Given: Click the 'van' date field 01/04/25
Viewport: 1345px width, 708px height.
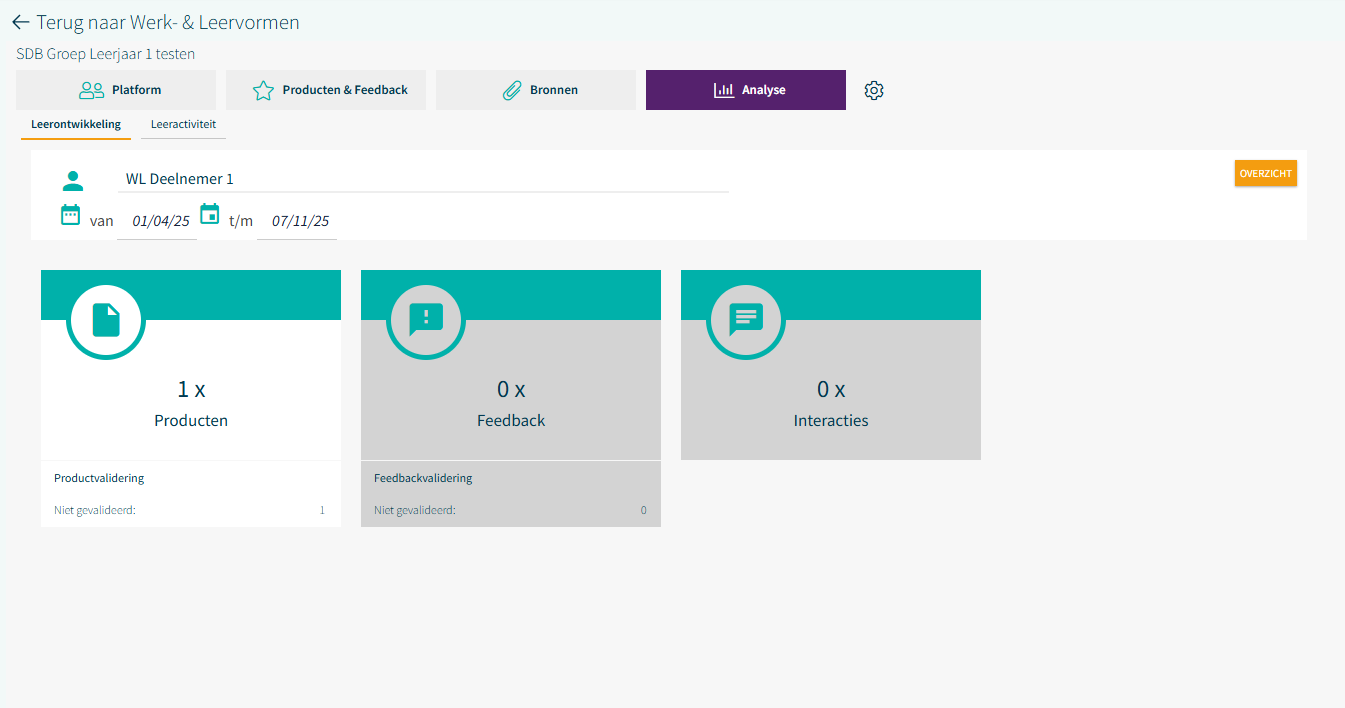Looking at the screenshot, I should 160,221.
